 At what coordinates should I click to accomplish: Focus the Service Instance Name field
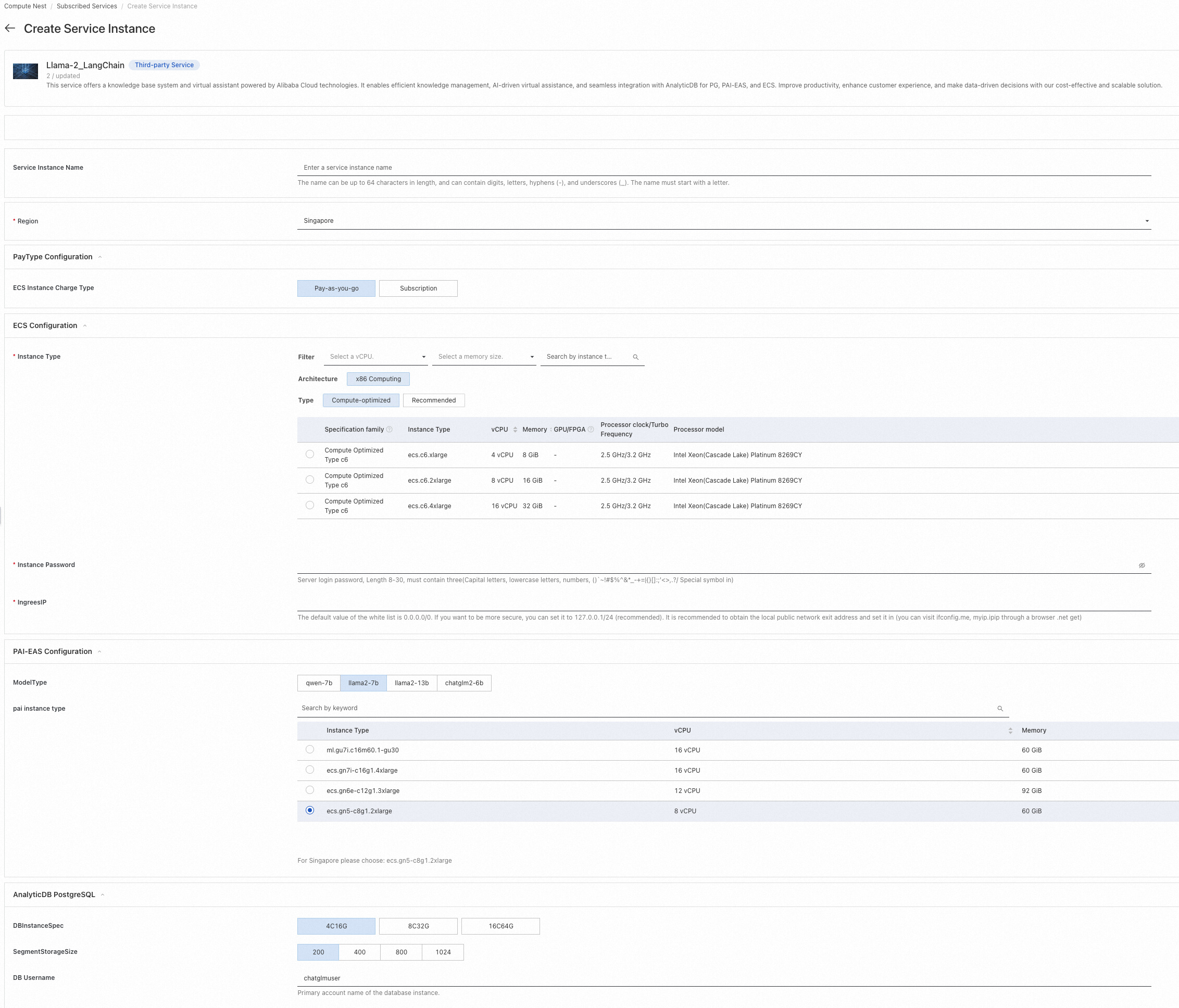724,167
